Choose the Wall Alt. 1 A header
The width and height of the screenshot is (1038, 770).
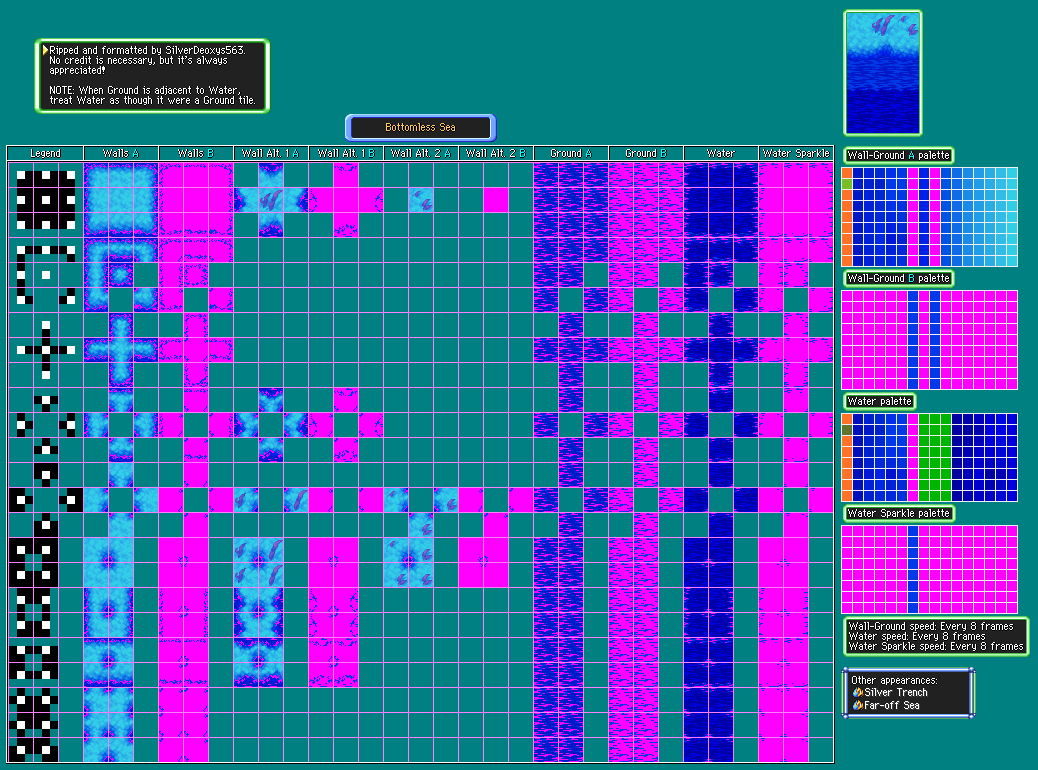click(x=270, y=153)
